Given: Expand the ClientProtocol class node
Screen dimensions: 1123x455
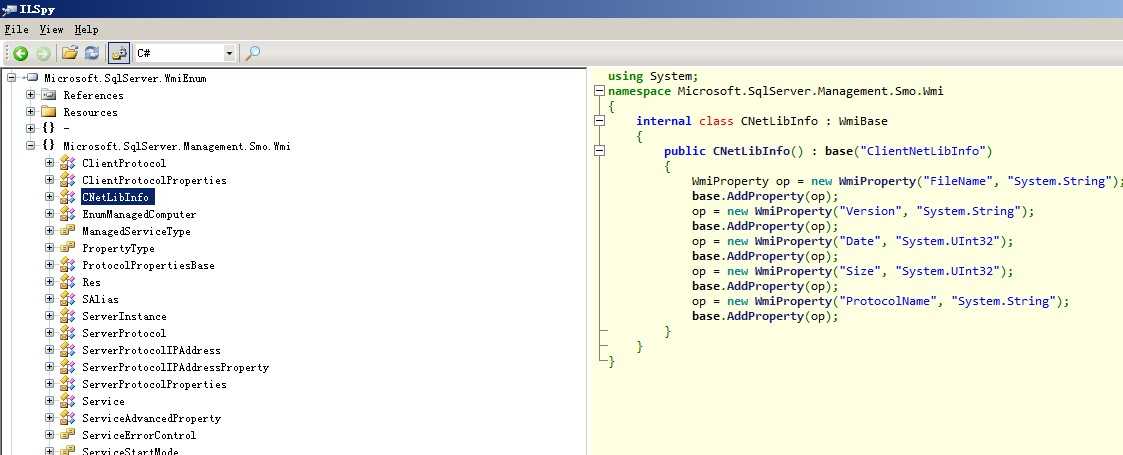Looking at the screenshot, I should tap(49, 163).
